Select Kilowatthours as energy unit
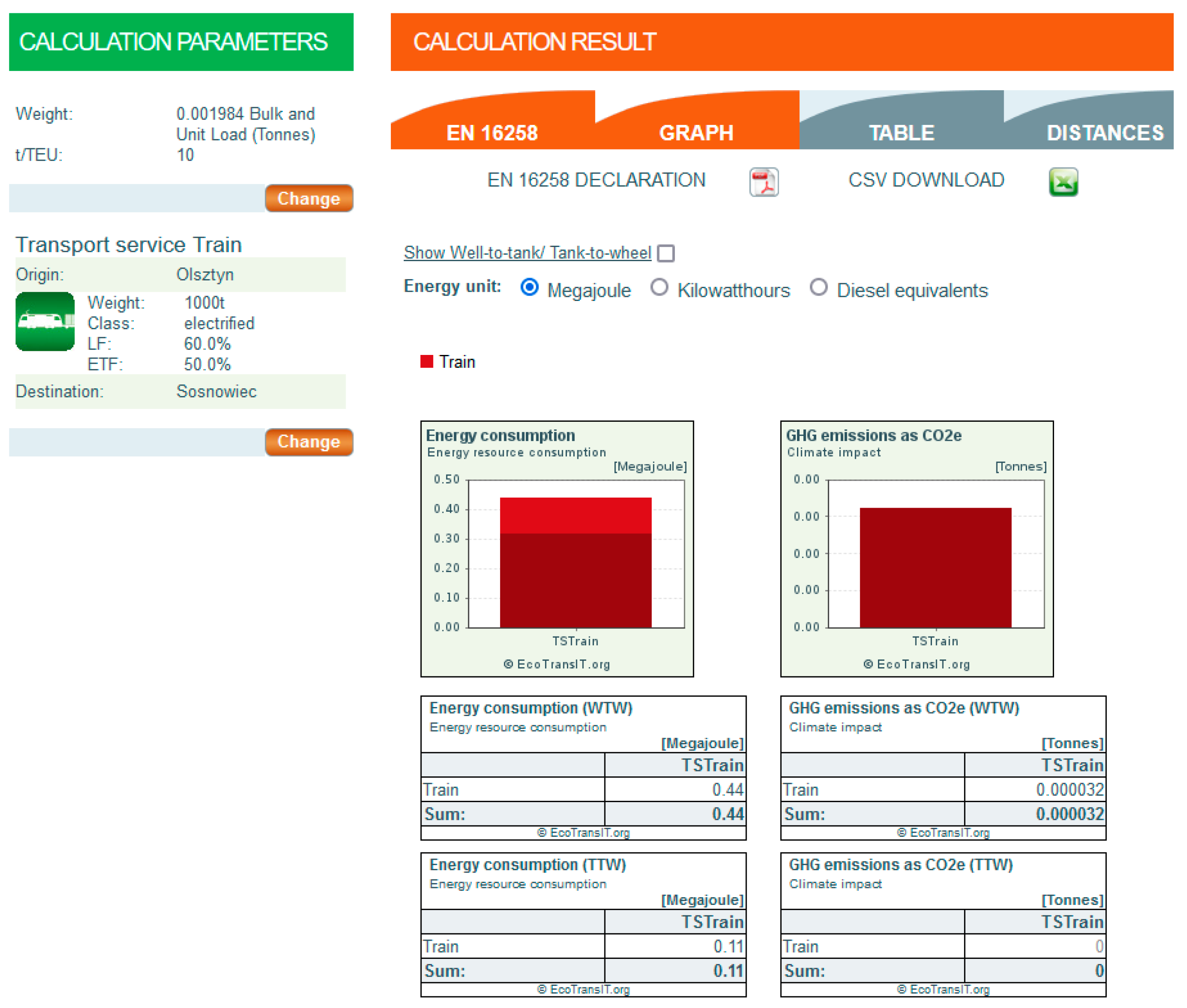 pyautogui.click(x=659, y=287)
